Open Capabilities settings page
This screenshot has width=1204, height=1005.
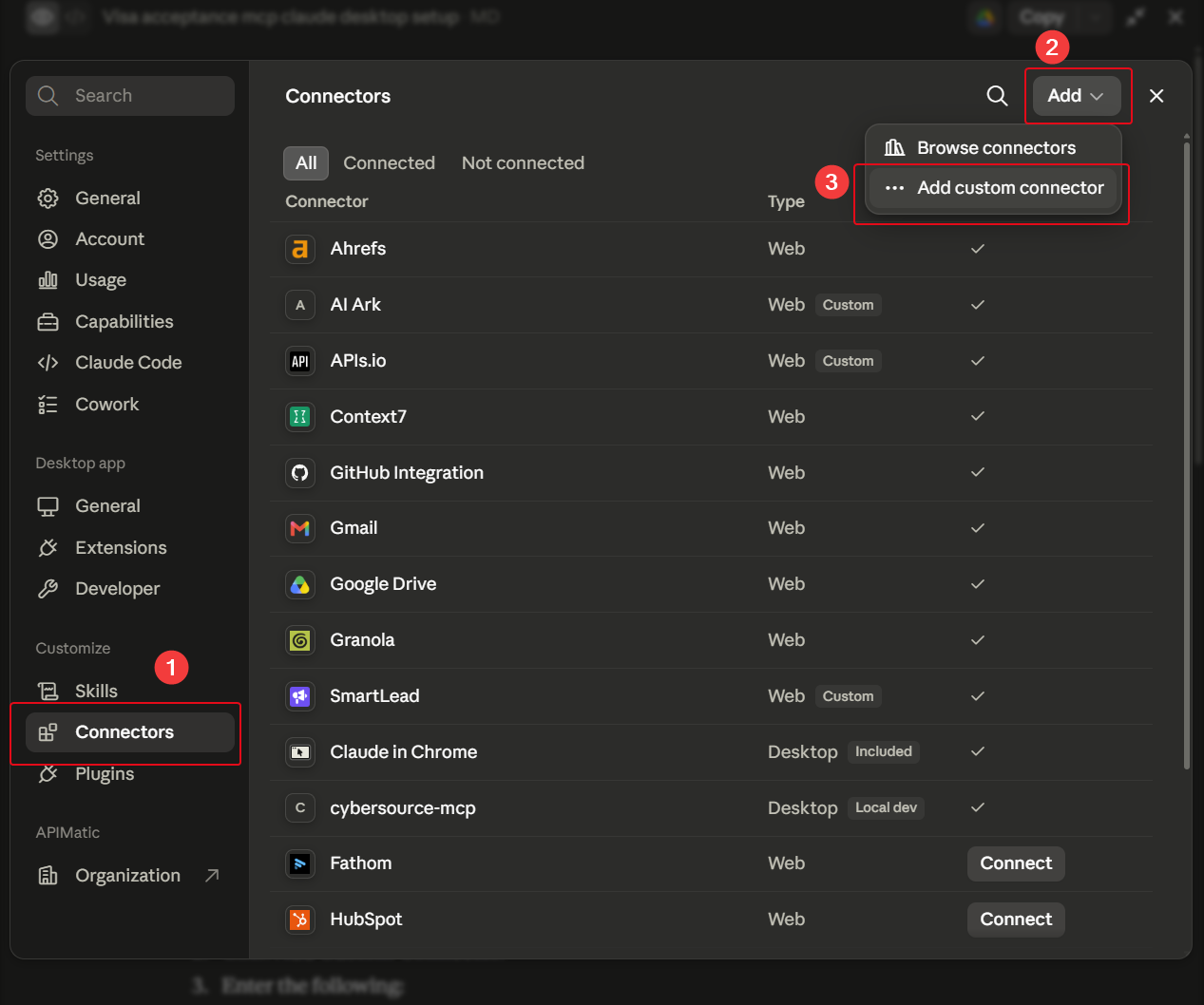(130, 322)
